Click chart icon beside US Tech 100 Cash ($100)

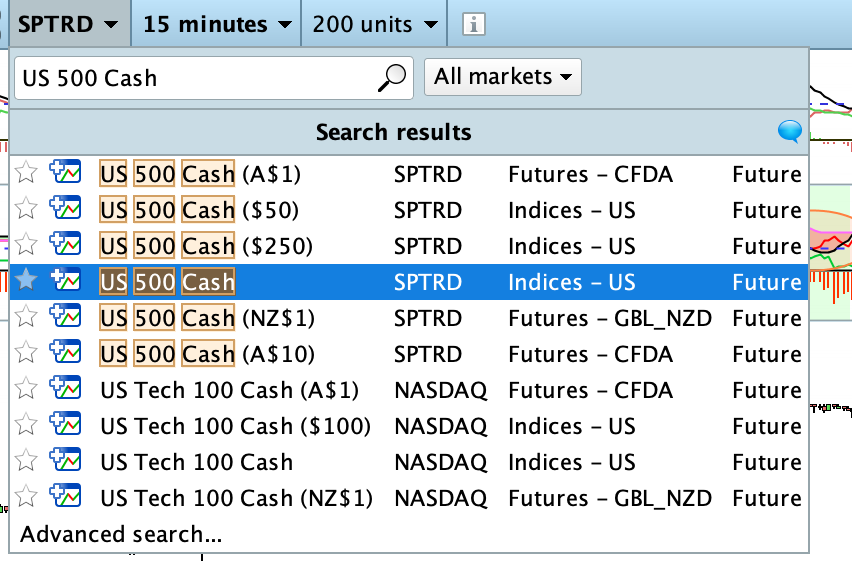(x=66, y=426)
